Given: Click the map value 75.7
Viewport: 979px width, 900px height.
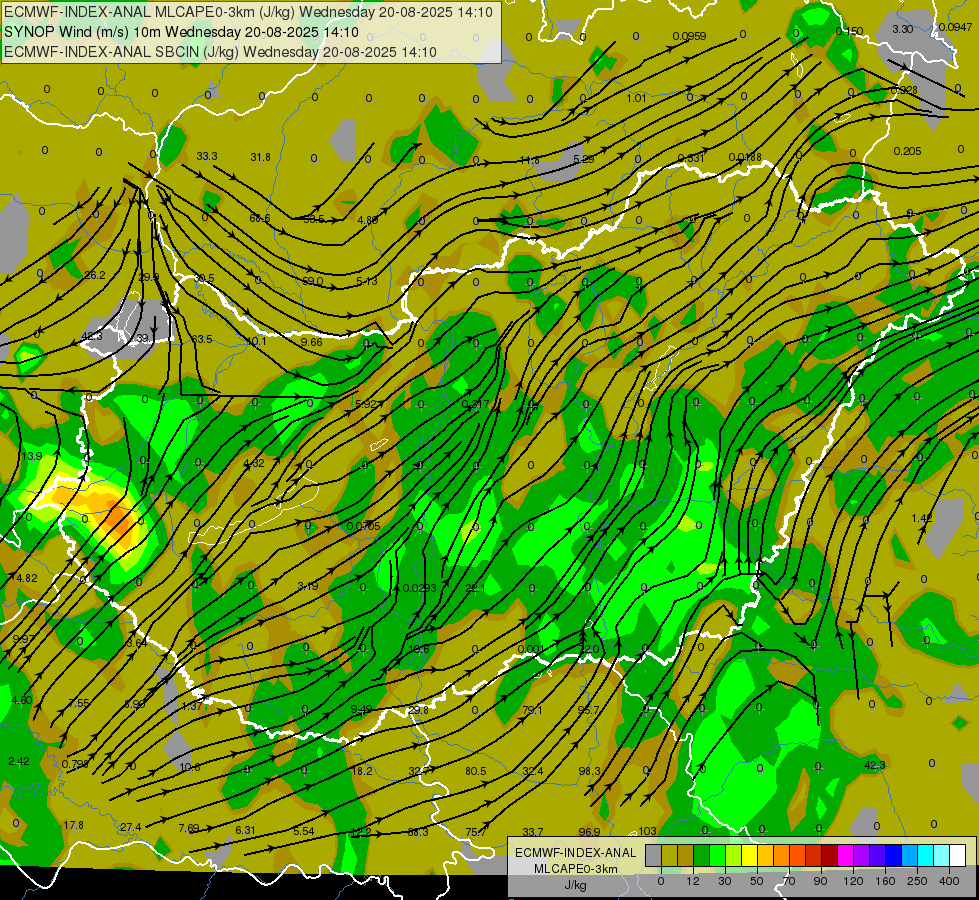Looking at the screenshot, I should [476, 831].
